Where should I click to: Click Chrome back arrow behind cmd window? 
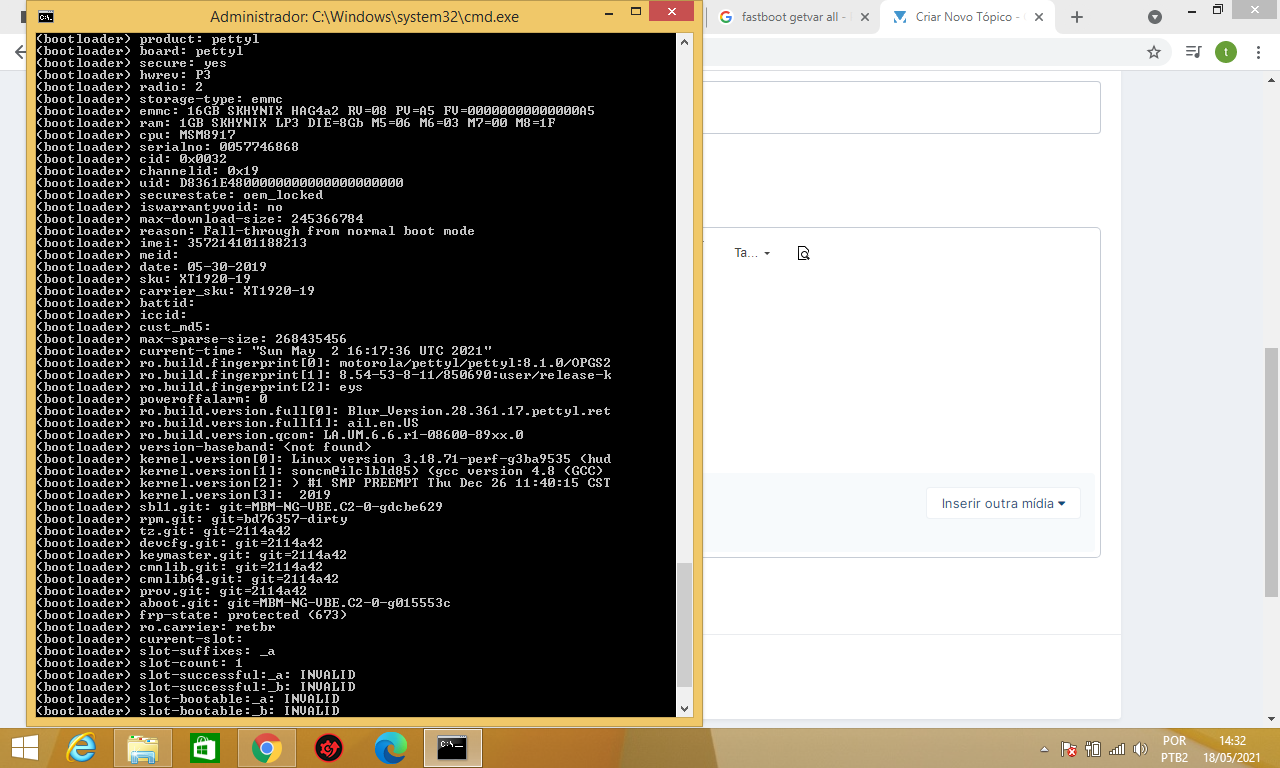pos(20,52)
